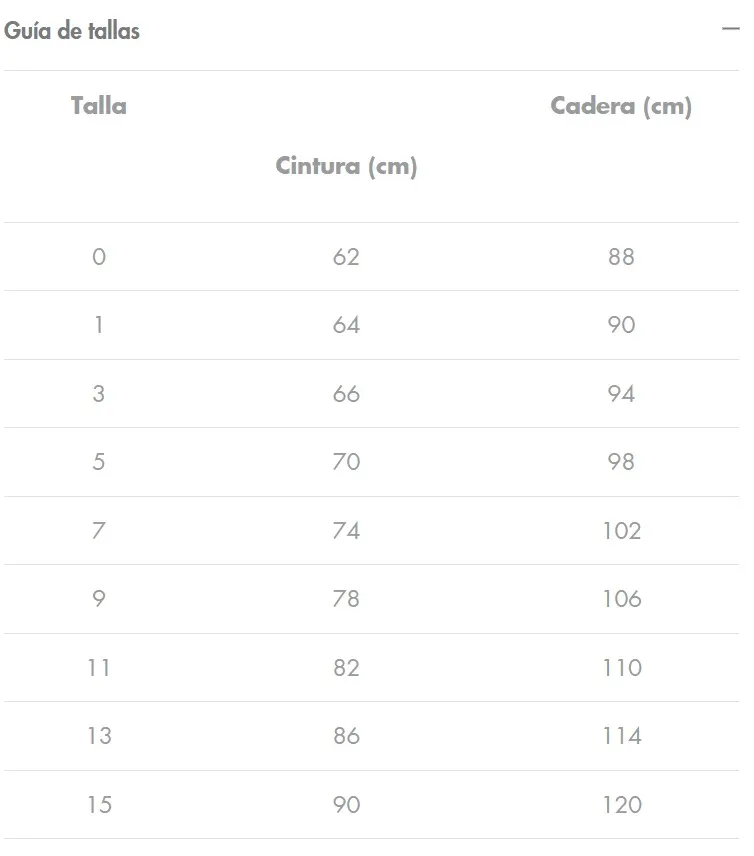Click size 11 in the Talla column
This screenshot has height=856, width=754.
(x=99, y=668)
